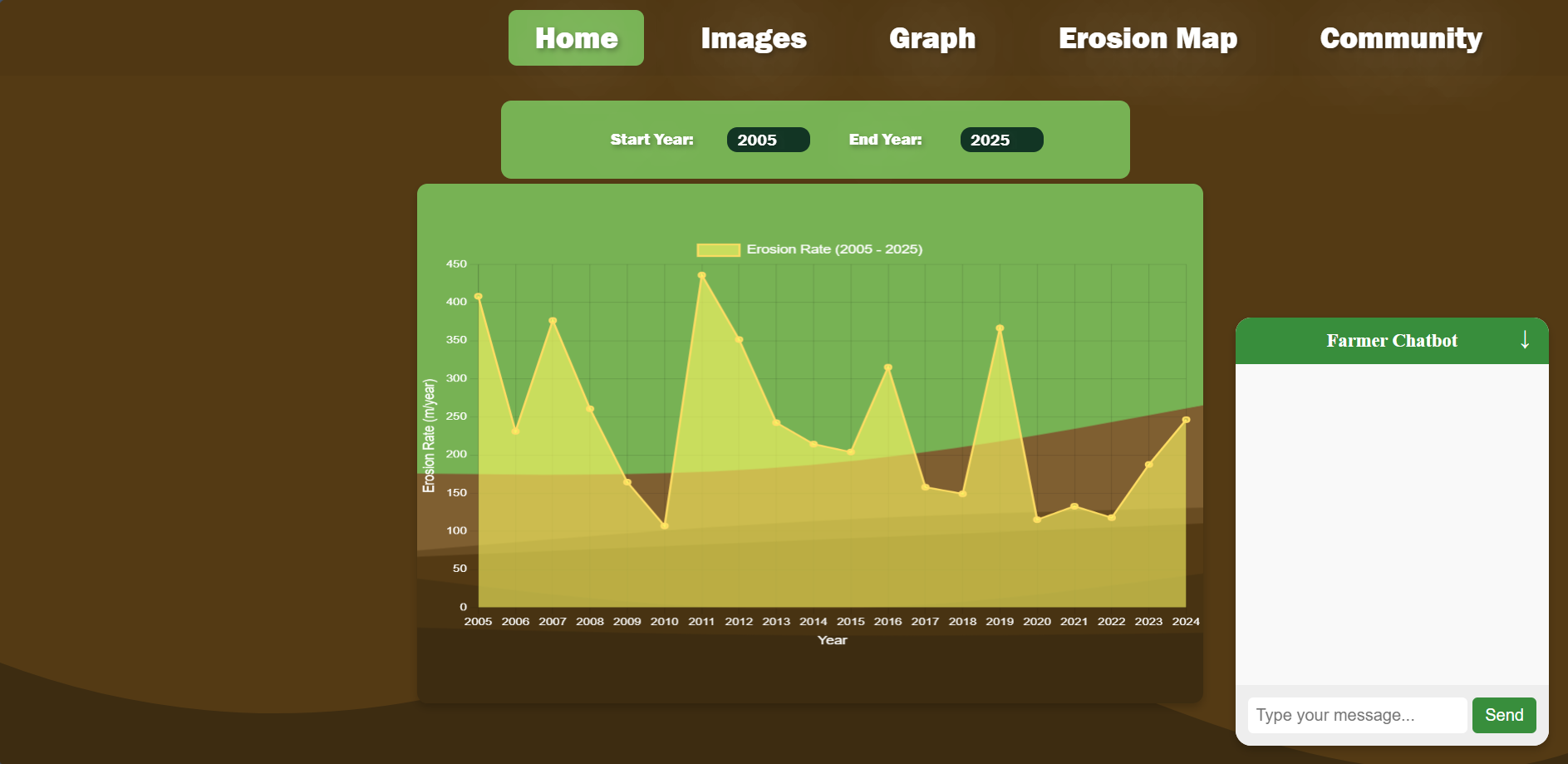This screenshot has width=1568, height=764.
Task: Click the chatbot message typing box
Action: pos(1356,715)
